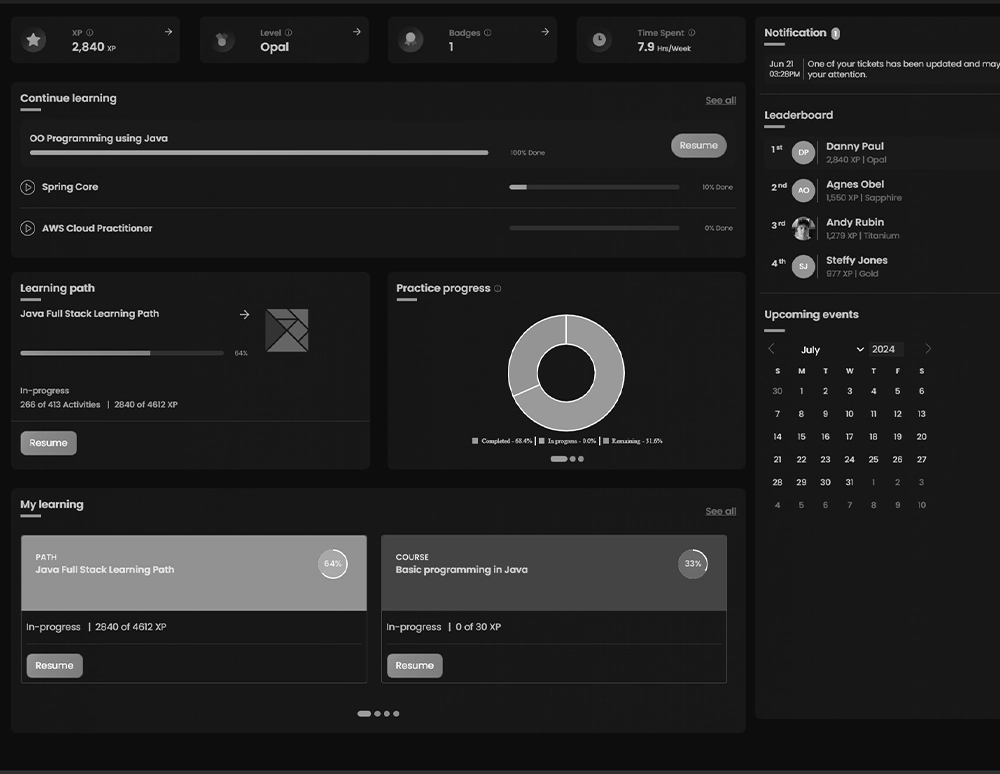Screen dimensions: 1000x774
Task: Select Danny Paul on the leaderboard
Action: point(855,152)
